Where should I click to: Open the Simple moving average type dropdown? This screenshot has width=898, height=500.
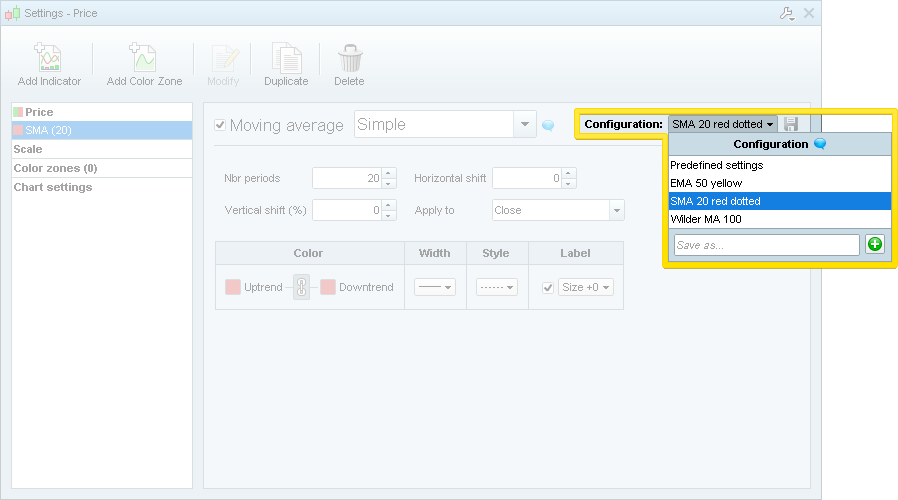click(525, 124)
